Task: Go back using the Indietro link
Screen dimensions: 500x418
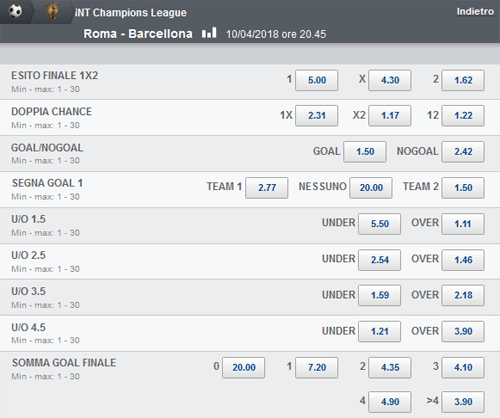Action: click(475, 12)
